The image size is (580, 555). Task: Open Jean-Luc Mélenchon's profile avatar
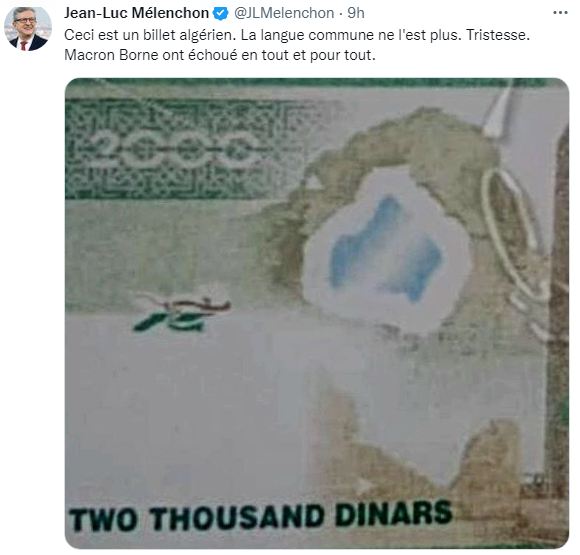tap(28, 28)
